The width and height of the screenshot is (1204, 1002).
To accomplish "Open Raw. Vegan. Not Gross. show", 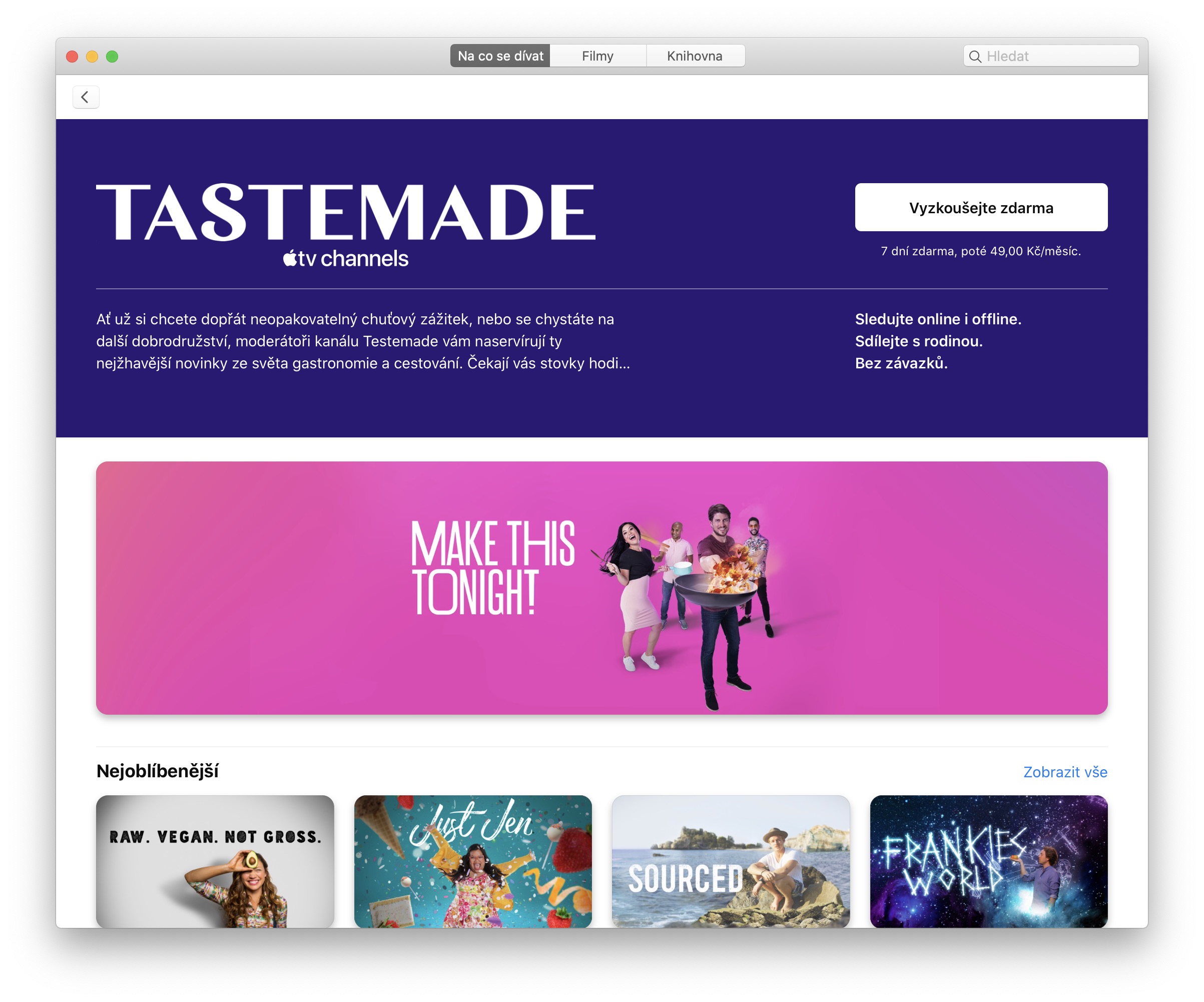I will pyautogui.click(x=215, y=861).
